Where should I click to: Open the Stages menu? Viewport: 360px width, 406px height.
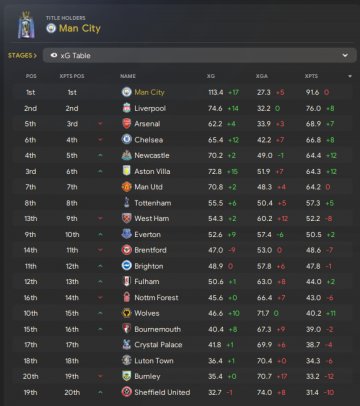pyautogui.click(x=22, y=55)
